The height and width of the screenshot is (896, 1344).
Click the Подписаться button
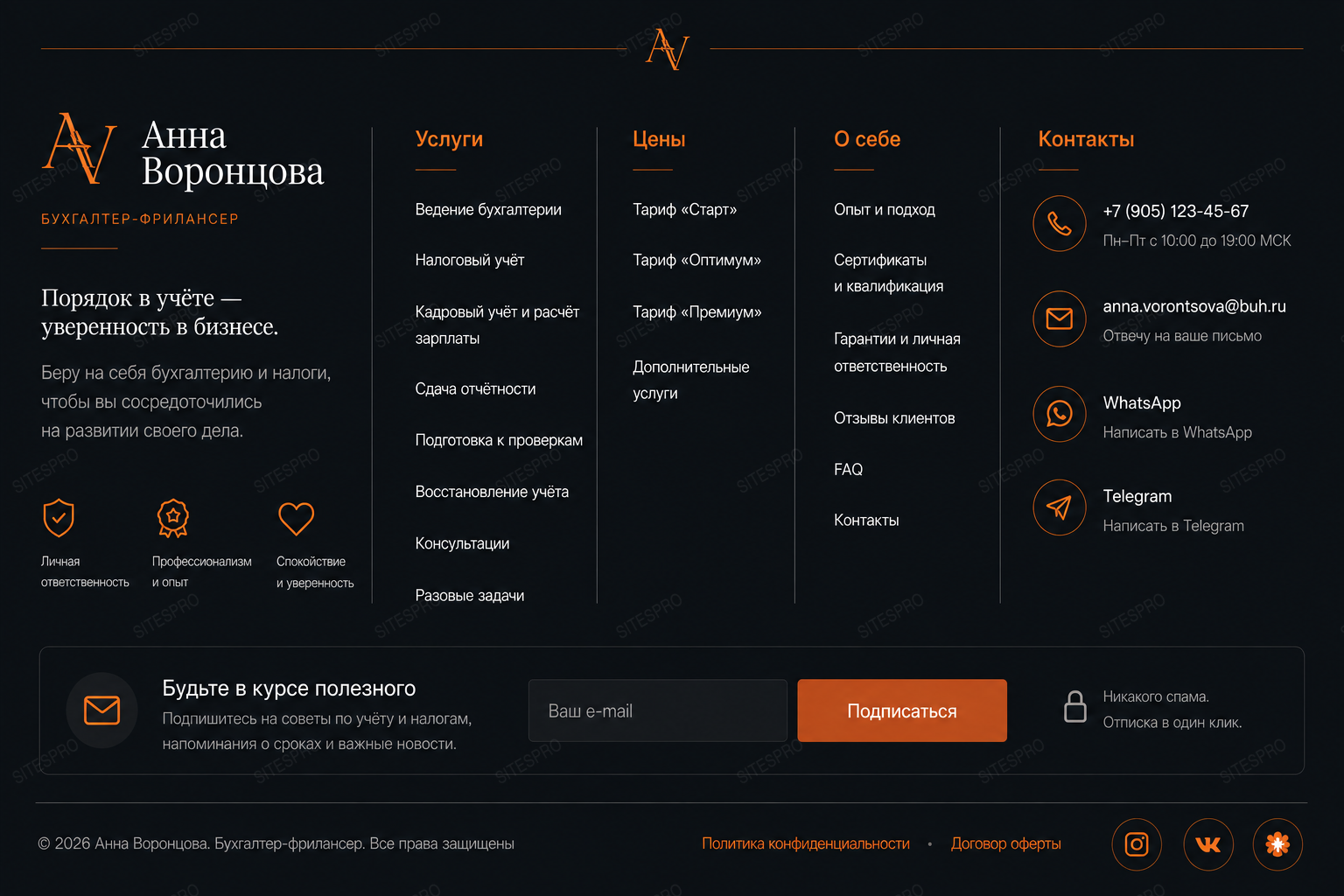coord(902,710)
